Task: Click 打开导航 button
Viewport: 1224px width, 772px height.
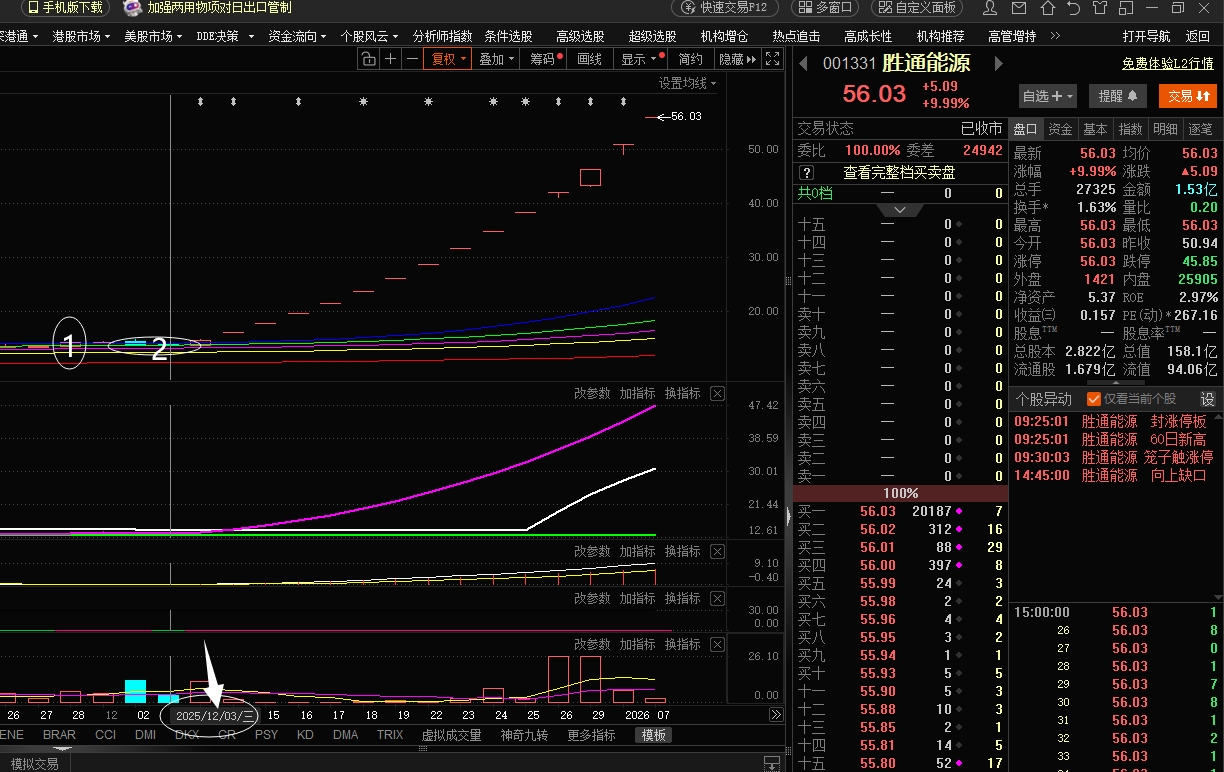Action: pyautogui.click(x=1146, y=36)
